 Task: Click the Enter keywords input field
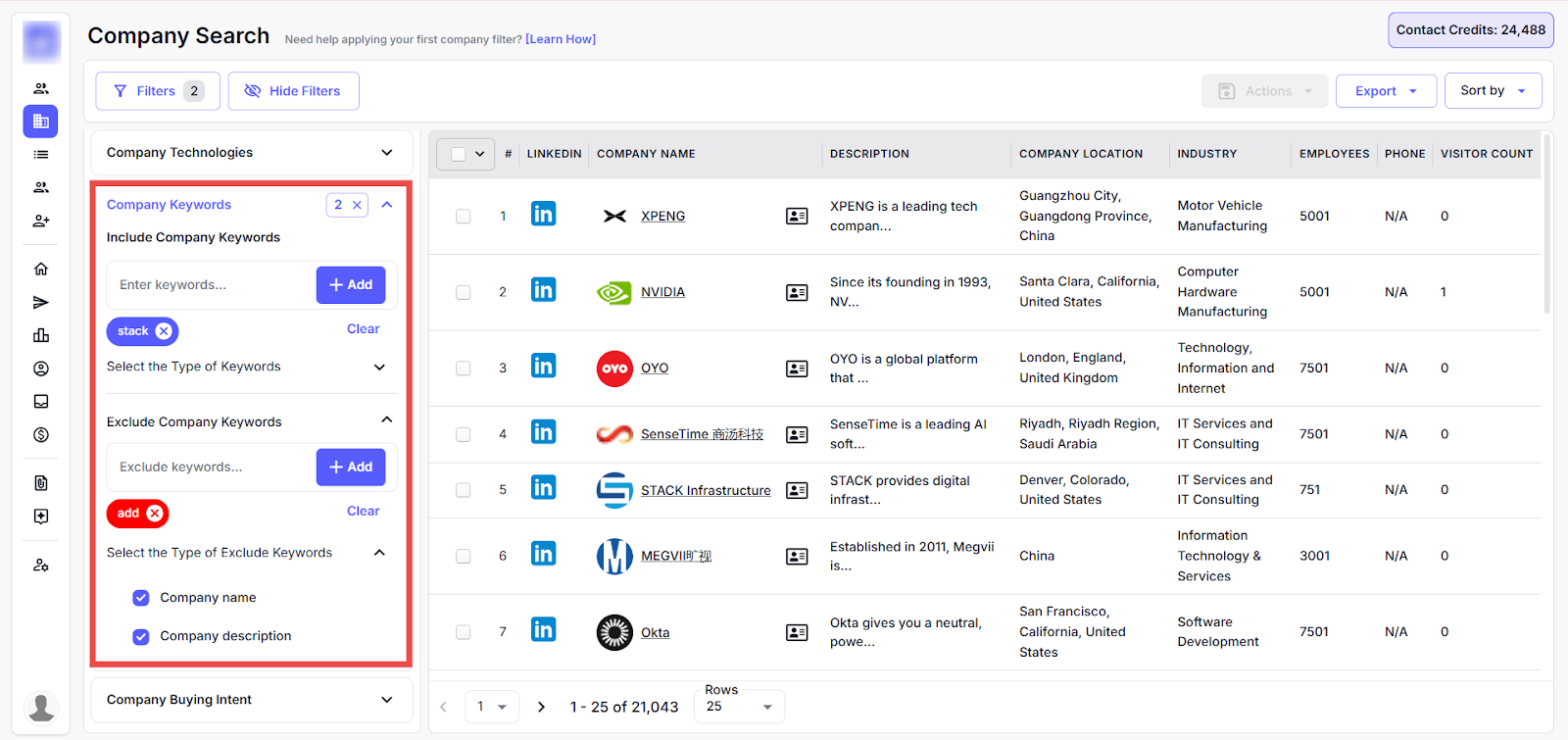tap(211, 285)
